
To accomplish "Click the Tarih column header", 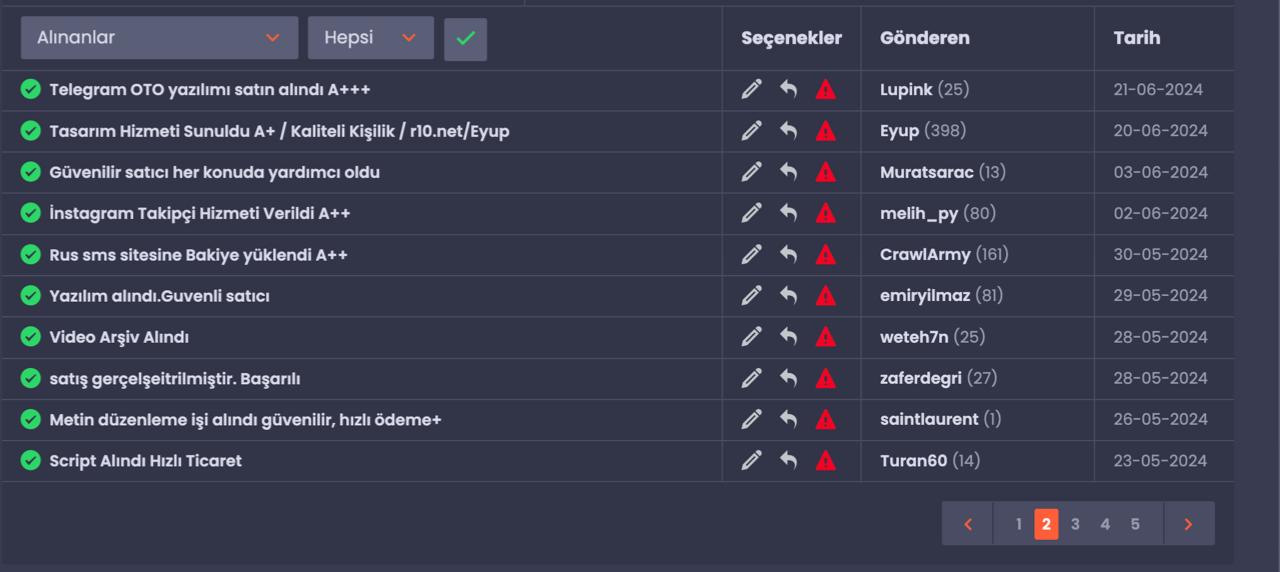I will [1137, 38].
